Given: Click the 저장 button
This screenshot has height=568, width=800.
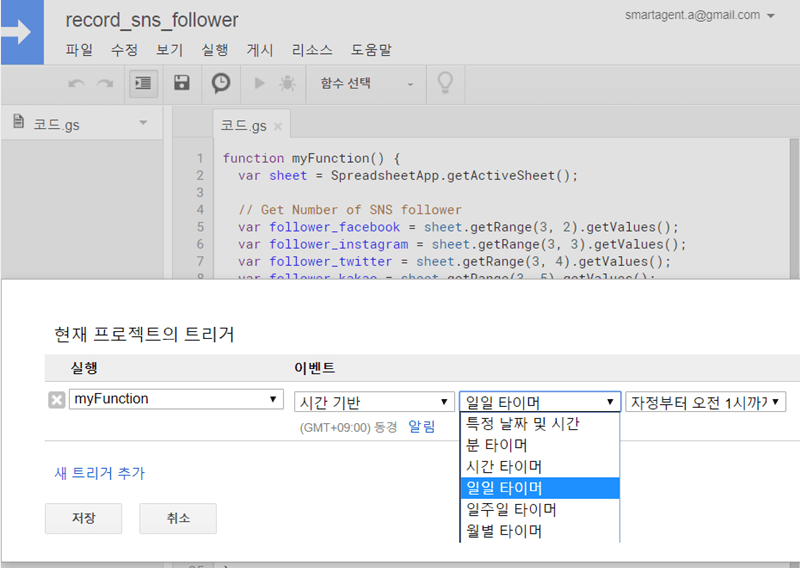Looking at the screenshot, I should 83,518.
